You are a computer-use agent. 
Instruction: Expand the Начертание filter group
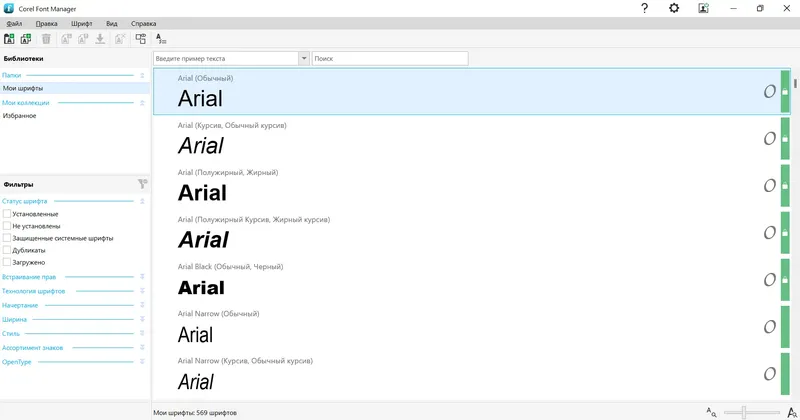pos(142,305)
